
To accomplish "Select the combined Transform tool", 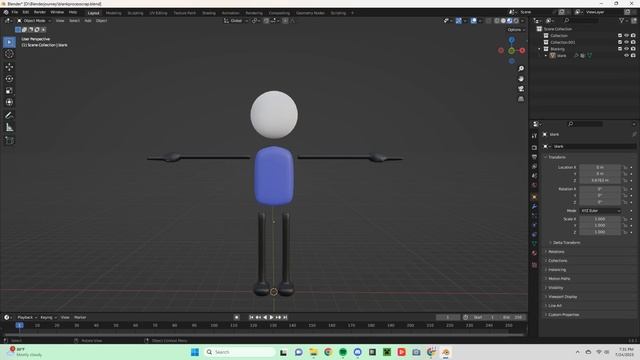I will [9, 102].
